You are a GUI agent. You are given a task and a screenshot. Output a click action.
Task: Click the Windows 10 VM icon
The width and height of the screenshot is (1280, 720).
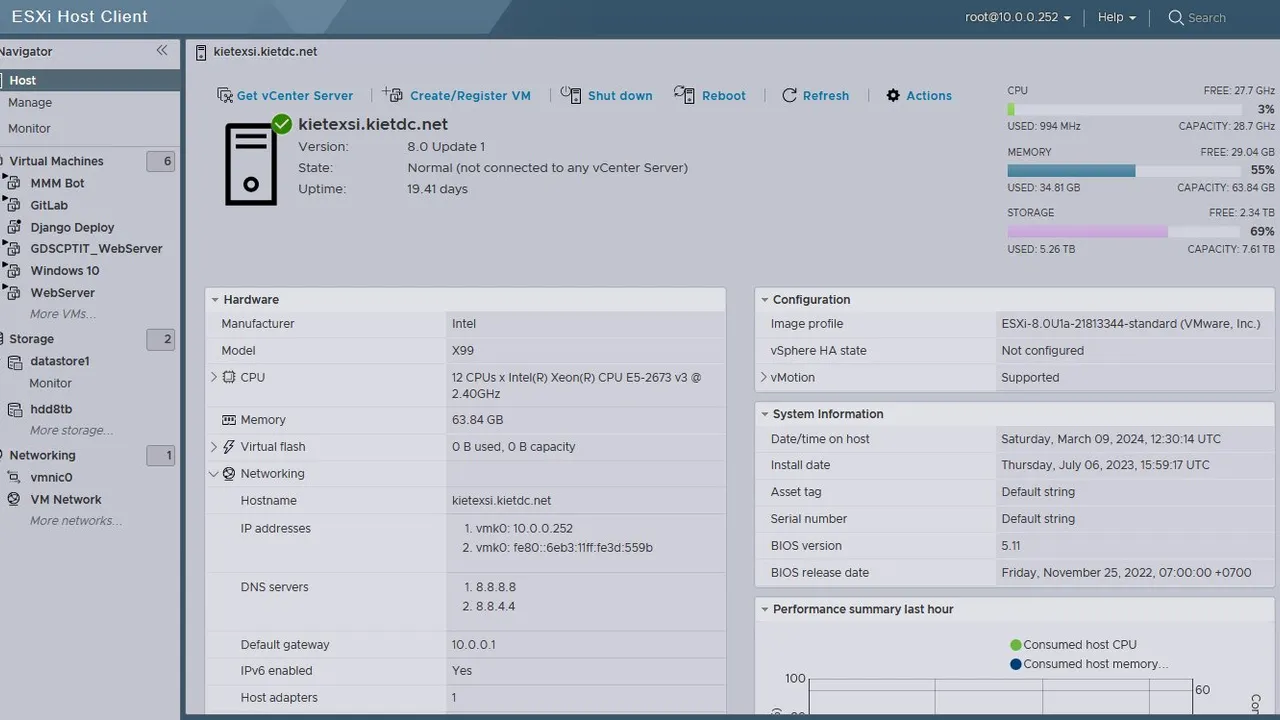point(14,271)
